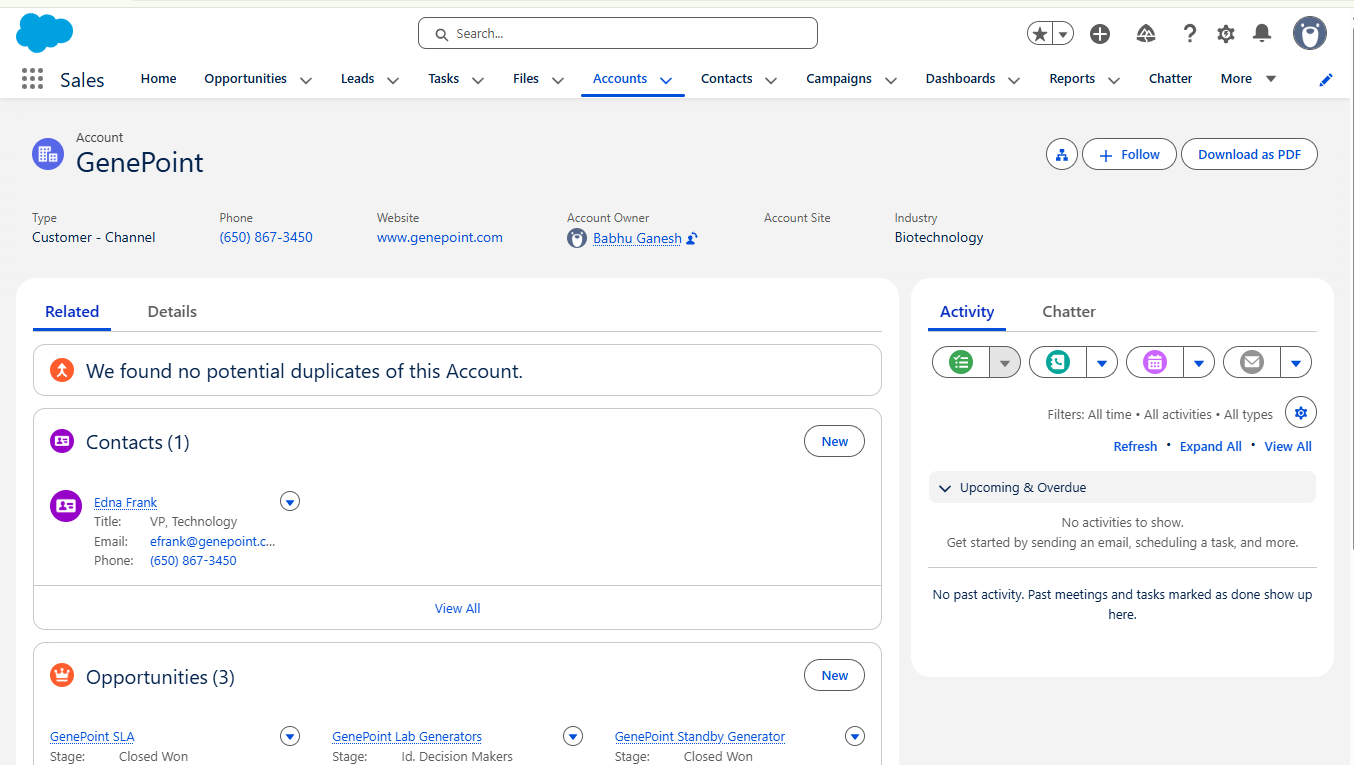Viewport: 1354px width, 765px height.
Task: Switch to the Details tab
Action: click(x=172, y=312)
